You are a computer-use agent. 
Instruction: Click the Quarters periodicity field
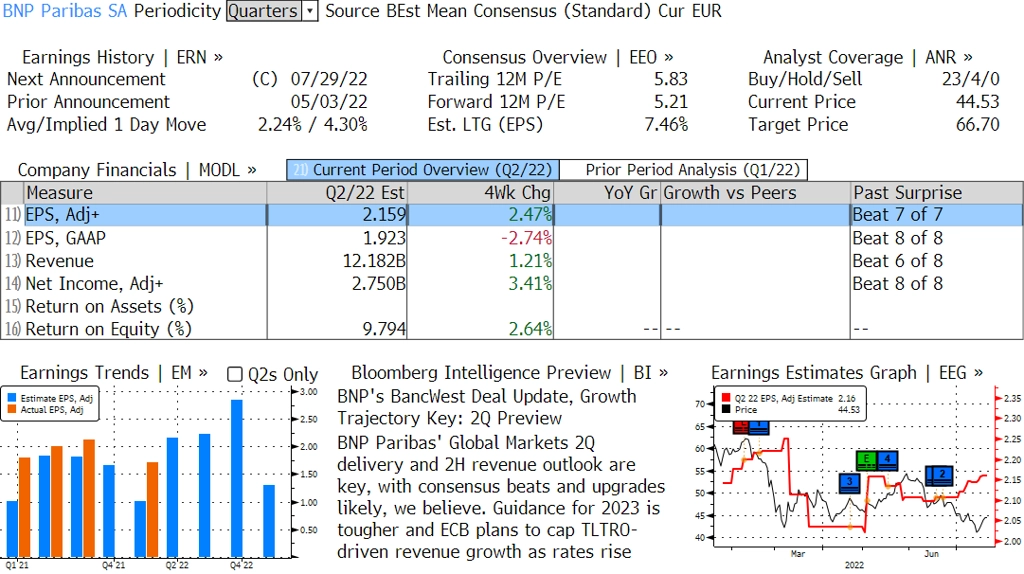click(264, 11)
